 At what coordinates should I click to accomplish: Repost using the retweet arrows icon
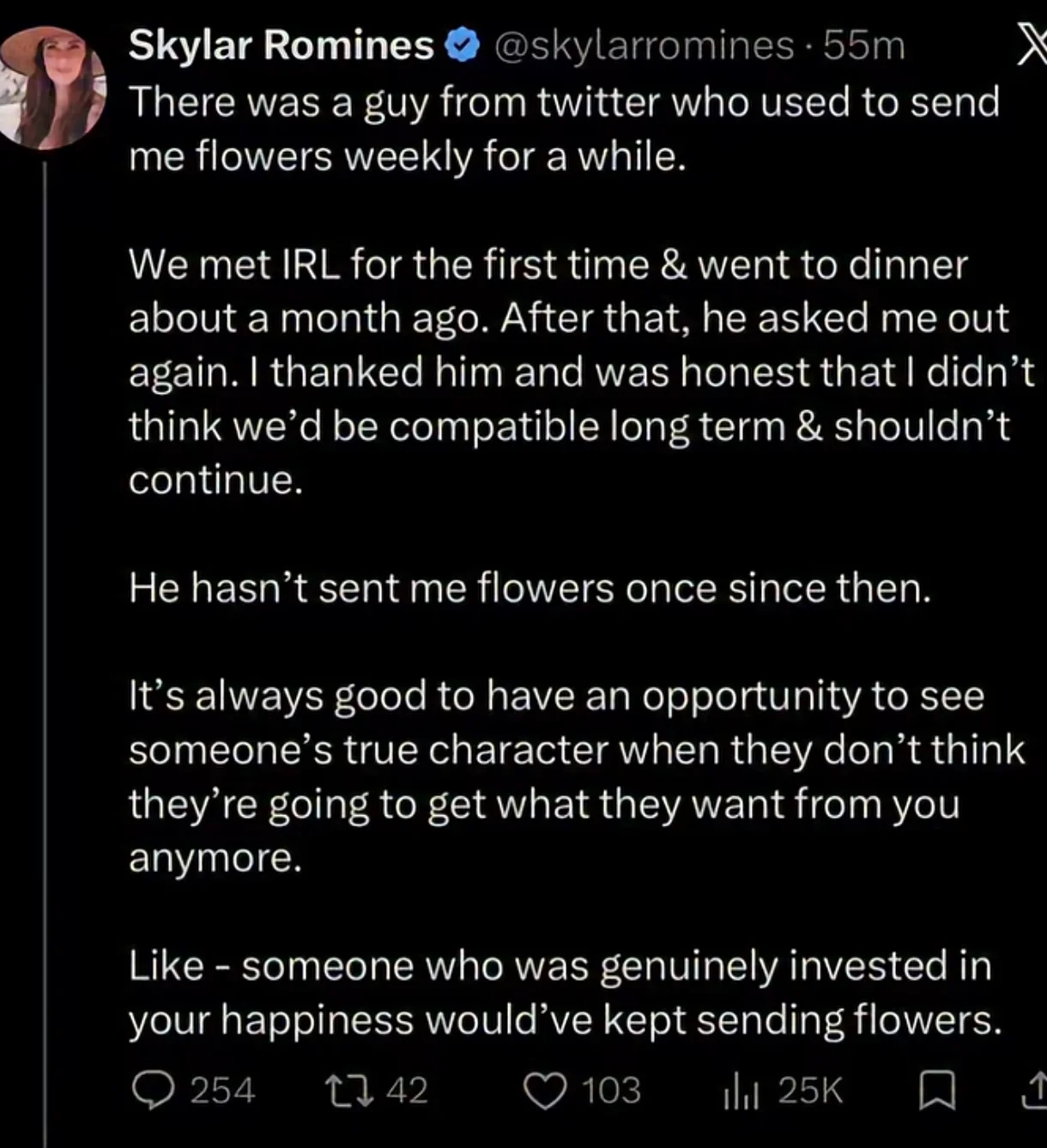(347, 1091)
